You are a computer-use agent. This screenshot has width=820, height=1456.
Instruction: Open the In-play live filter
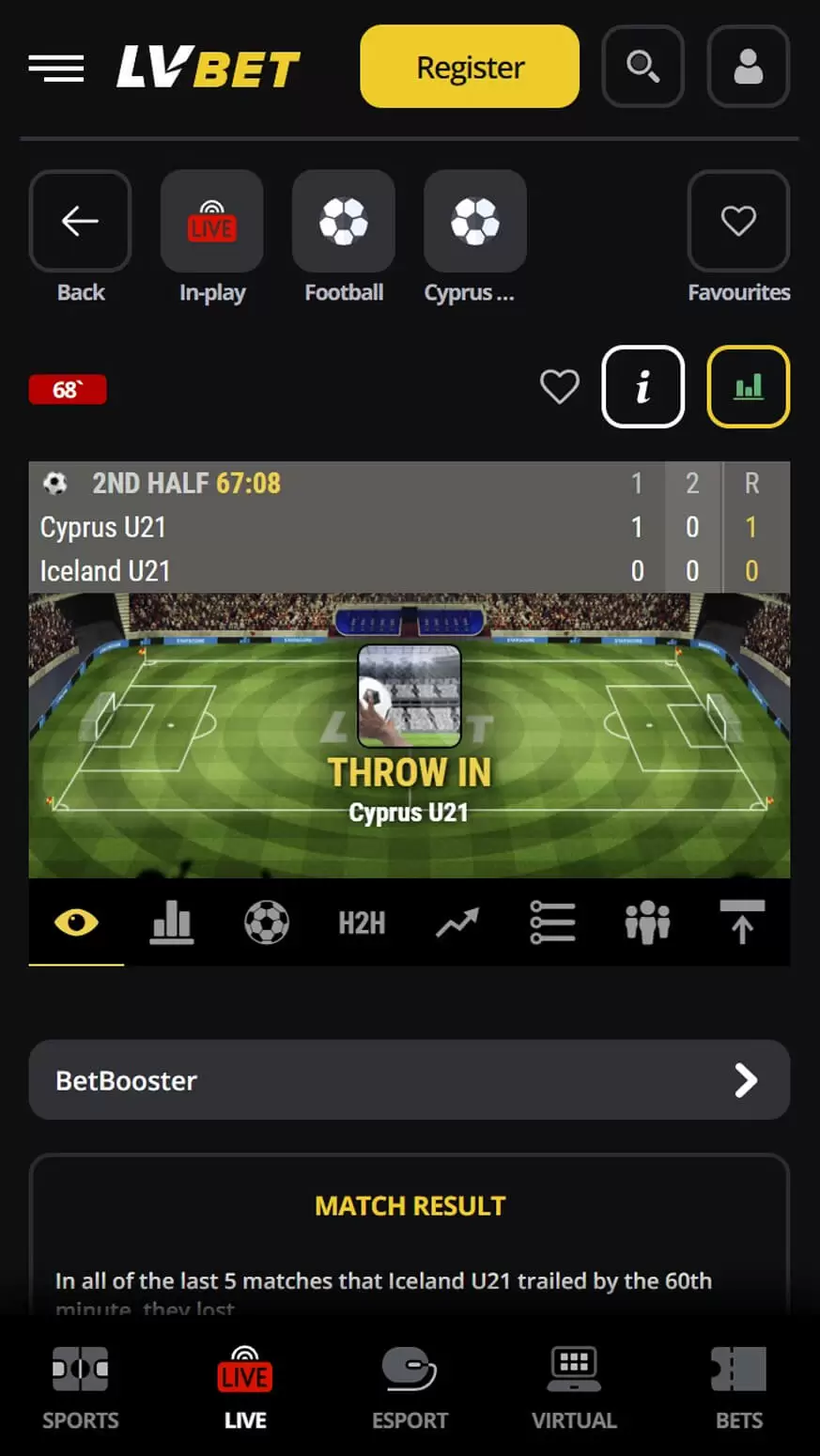click(212, 238)
